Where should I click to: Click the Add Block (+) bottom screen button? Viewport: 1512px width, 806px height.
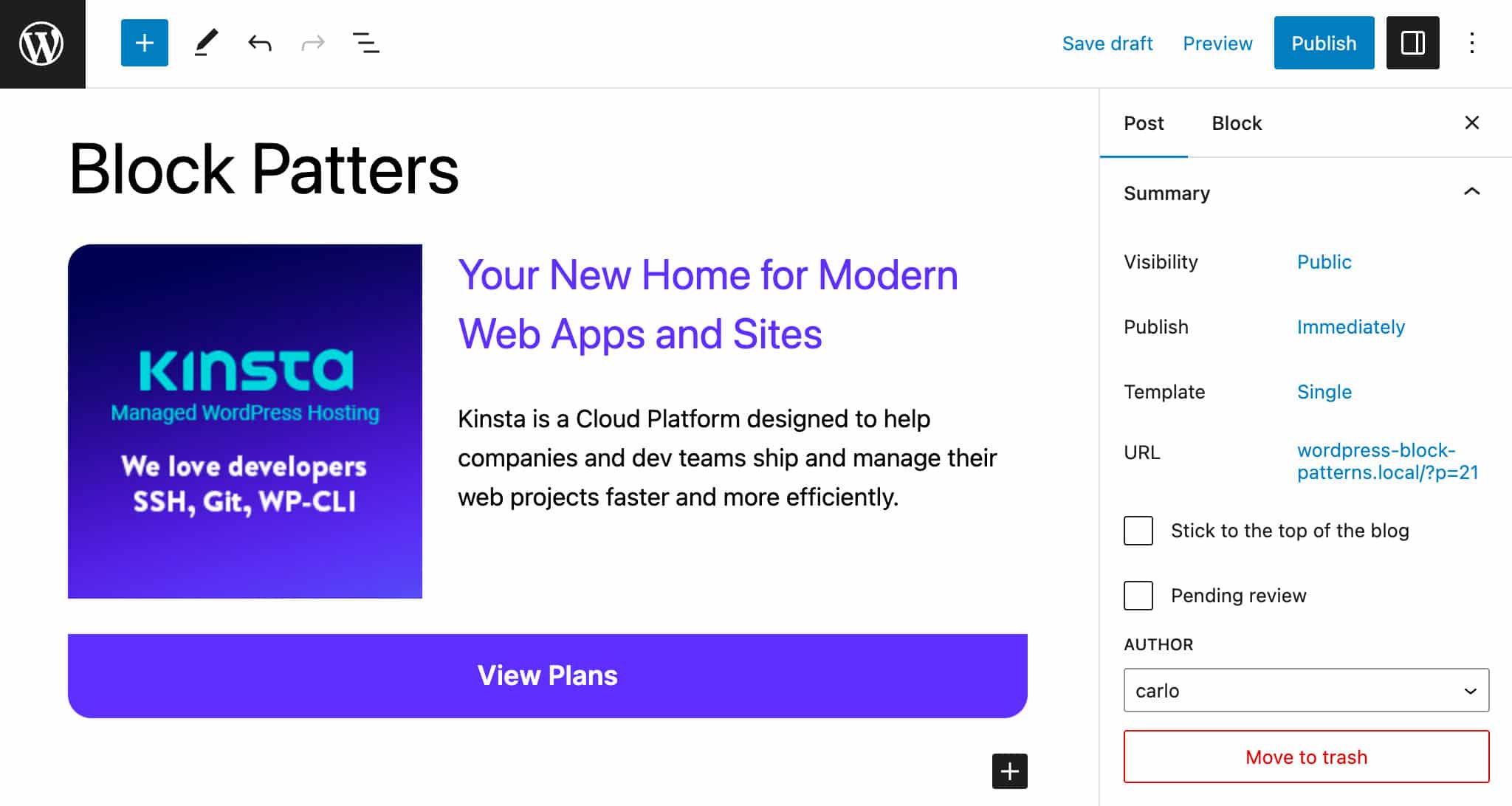pyautogui.click(x=1009, y=771)
